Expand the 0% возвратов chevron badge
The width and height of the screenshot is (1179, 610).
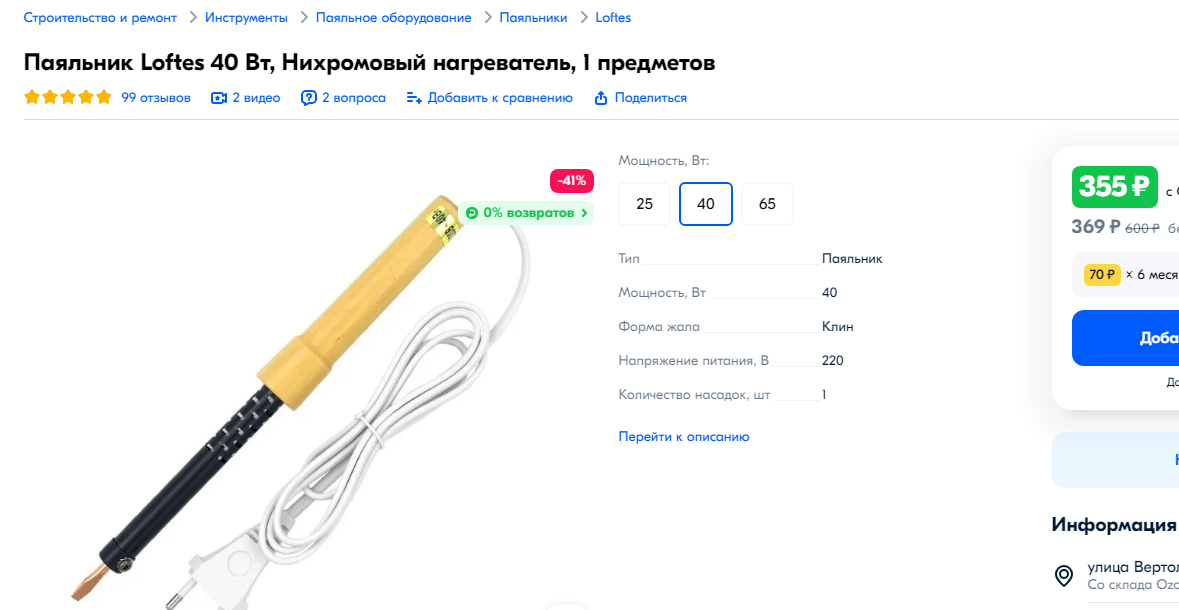526,213
